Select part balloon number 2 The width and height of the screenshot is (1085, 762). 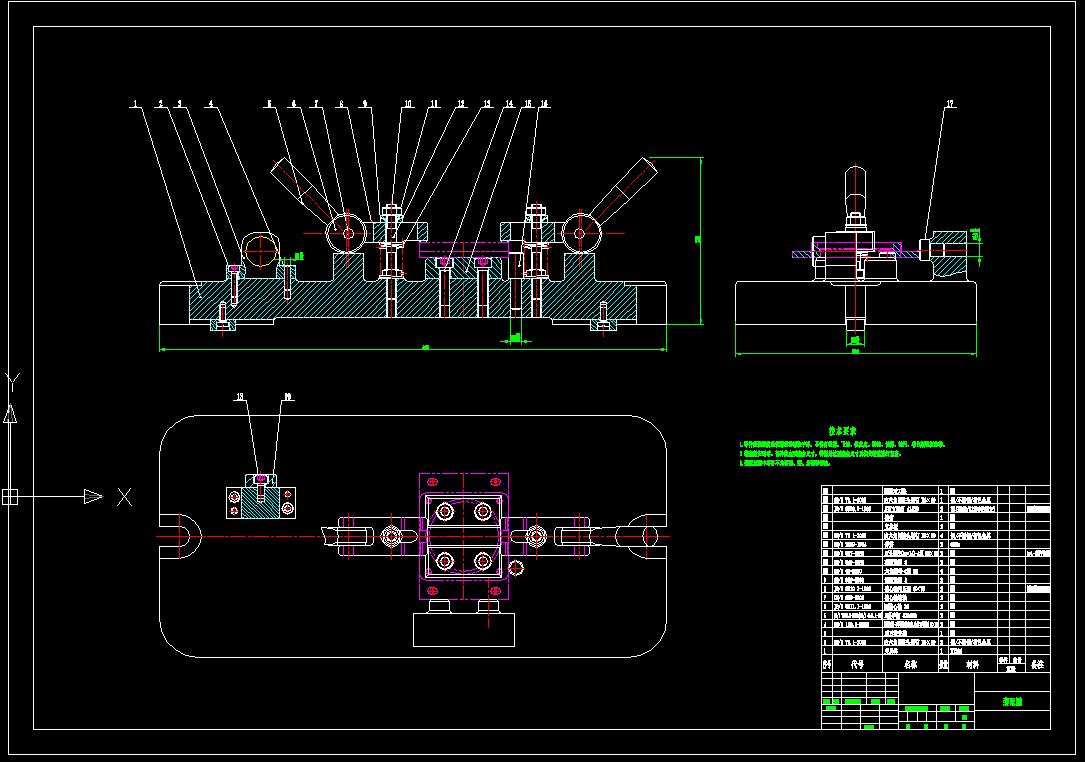(161, 104)
